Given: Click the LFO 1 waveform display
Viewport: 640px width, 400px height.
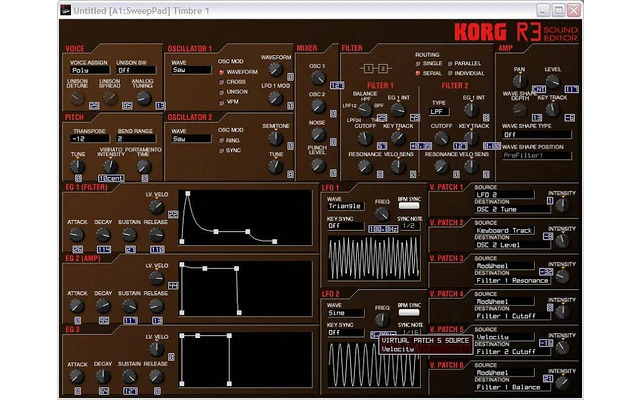Looking at the screenshot, I should tap(374, 258).
